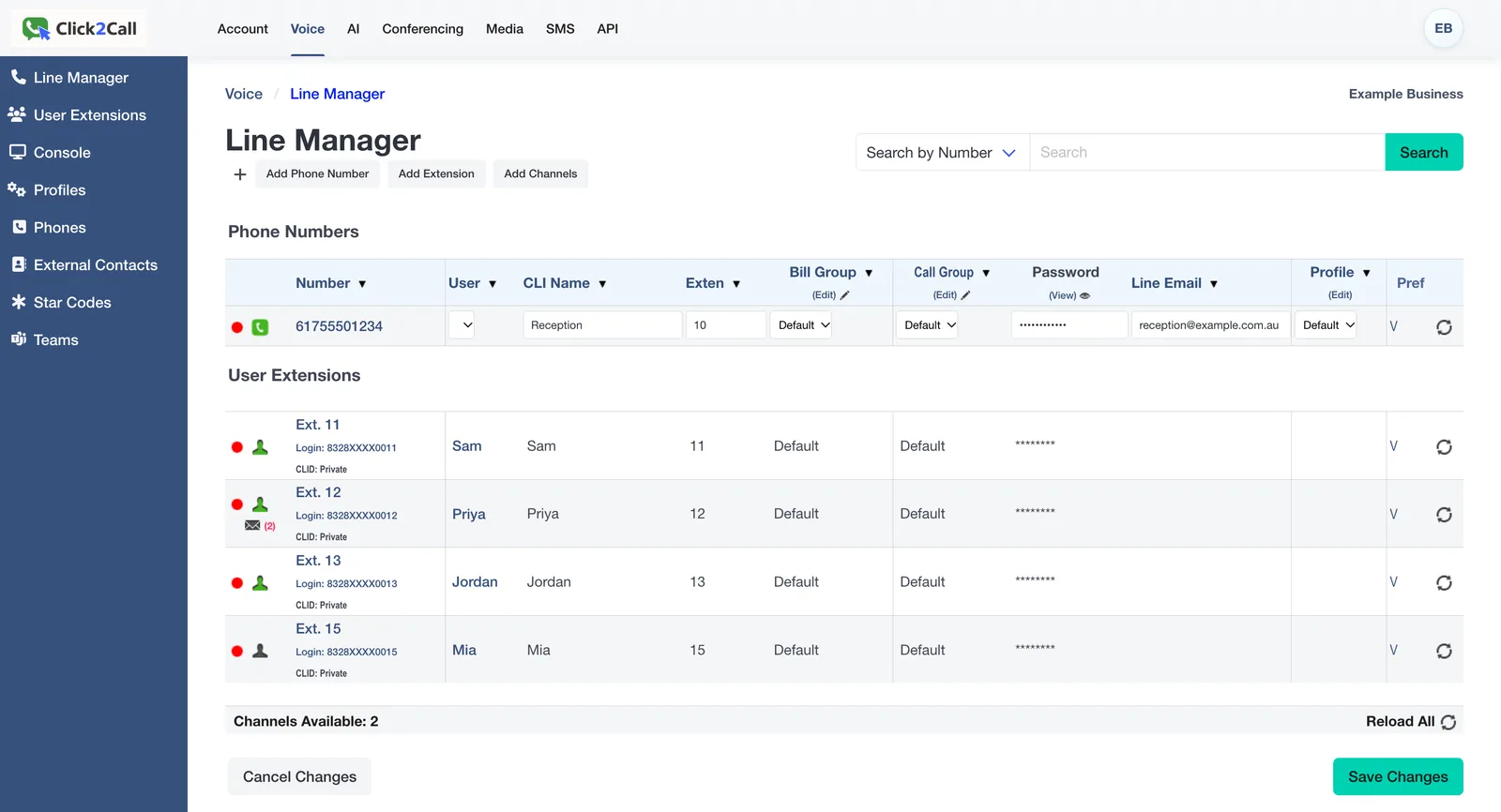Click extension number field showing 10
The width and height of the screenshot is (1501, 812).
click(726, 325)
